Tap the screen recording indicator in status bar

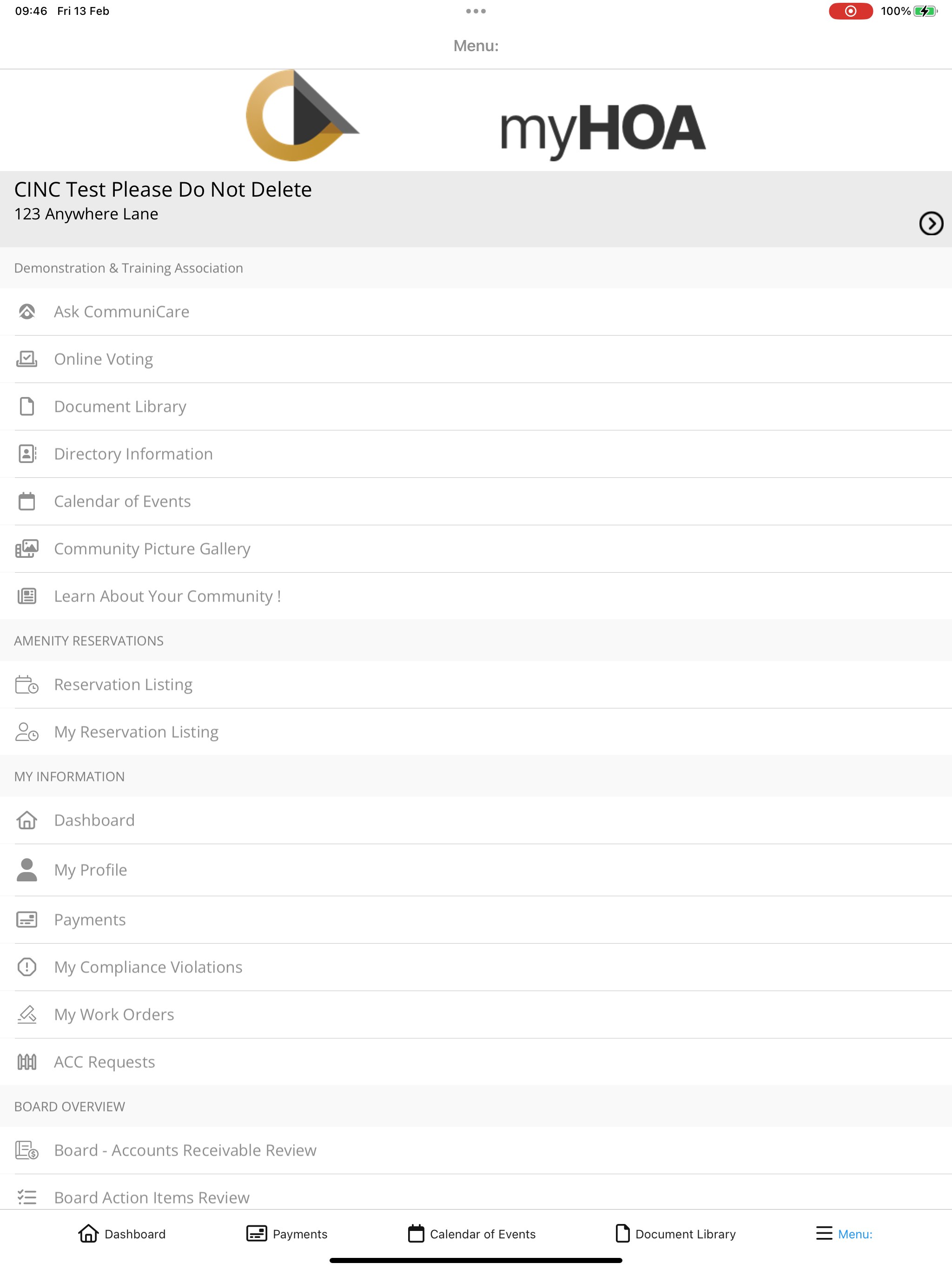pyautogui.click(x=850, y=11)
